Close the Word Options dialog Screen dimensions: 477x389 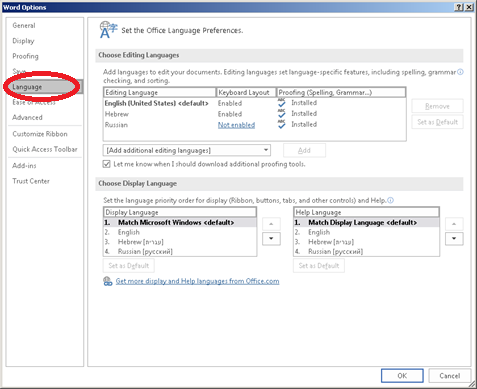[469, 7]
